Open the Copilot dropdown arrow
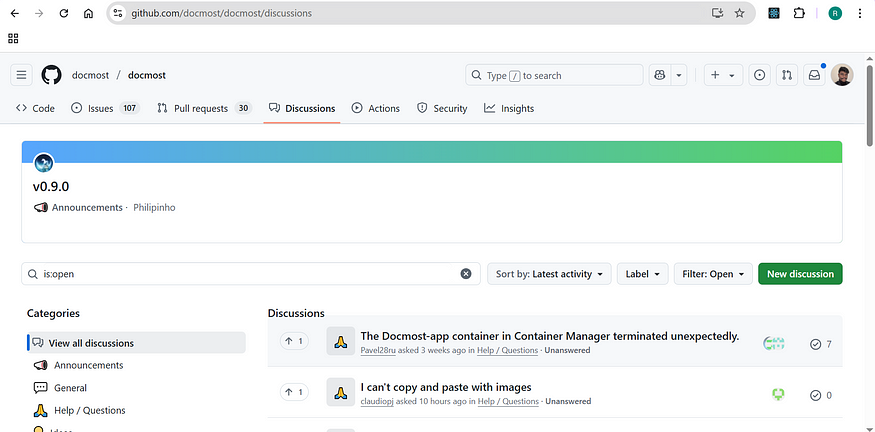 pos(679,75)
